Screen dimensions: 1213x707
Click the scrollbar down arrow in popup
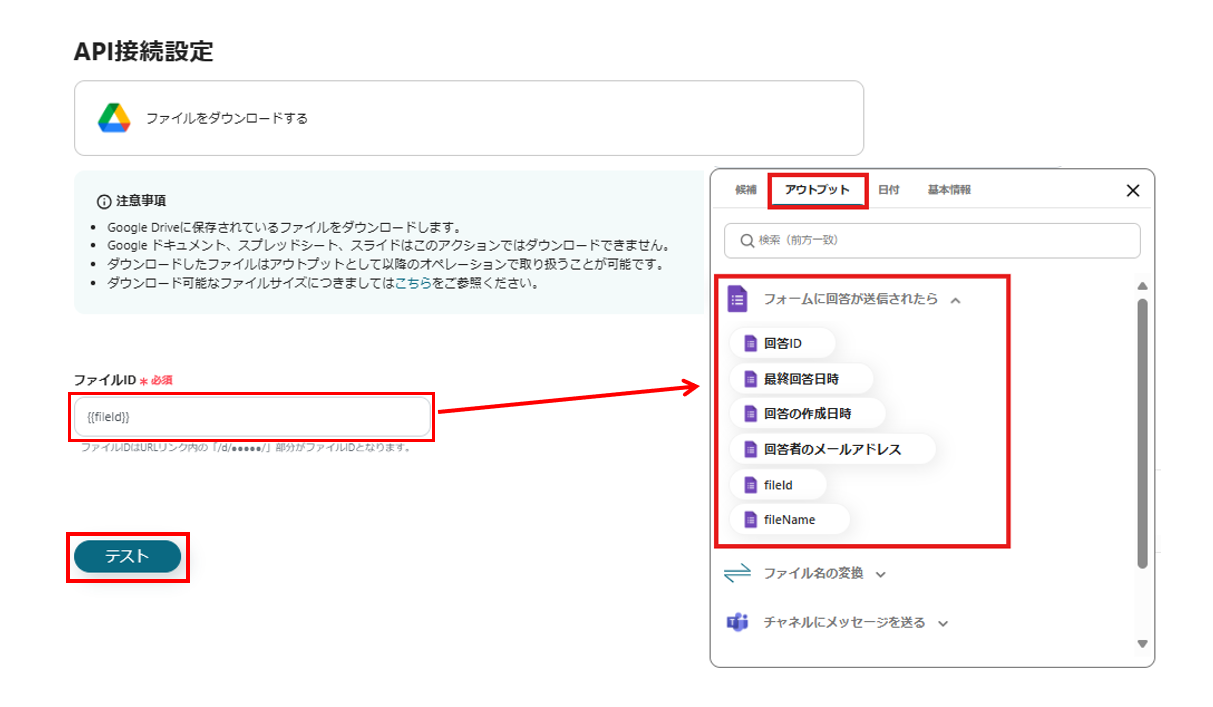[x=1142, y=644]
